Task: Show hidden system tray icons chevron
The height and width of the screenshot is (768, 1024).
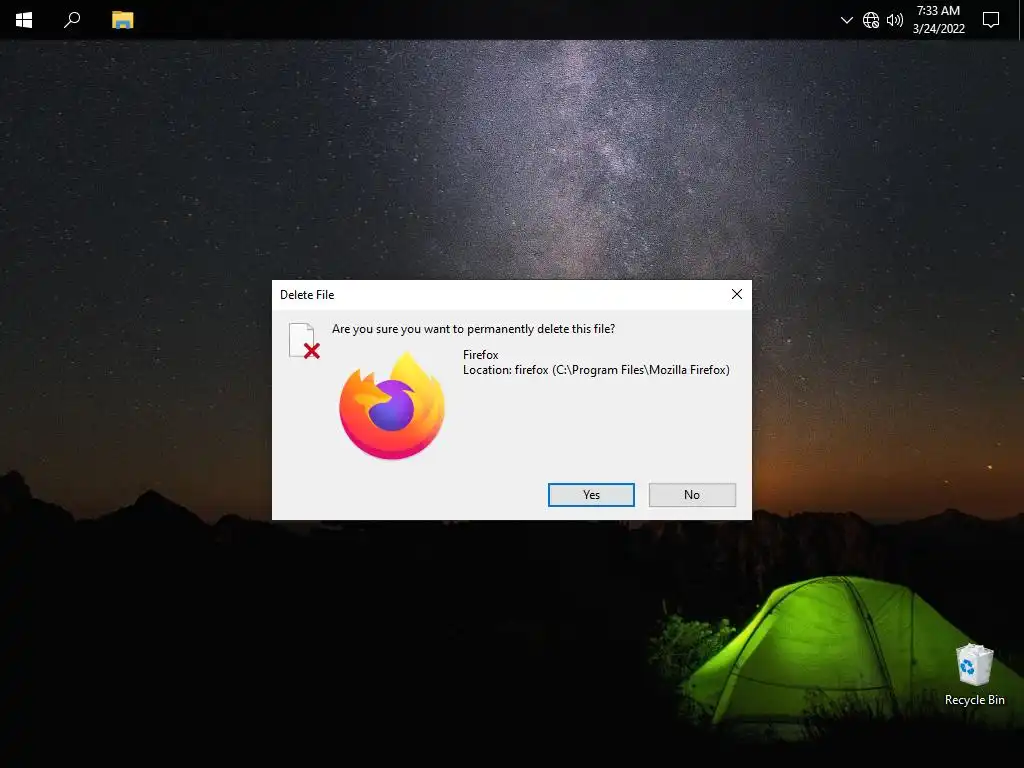Action: [846, 20]
